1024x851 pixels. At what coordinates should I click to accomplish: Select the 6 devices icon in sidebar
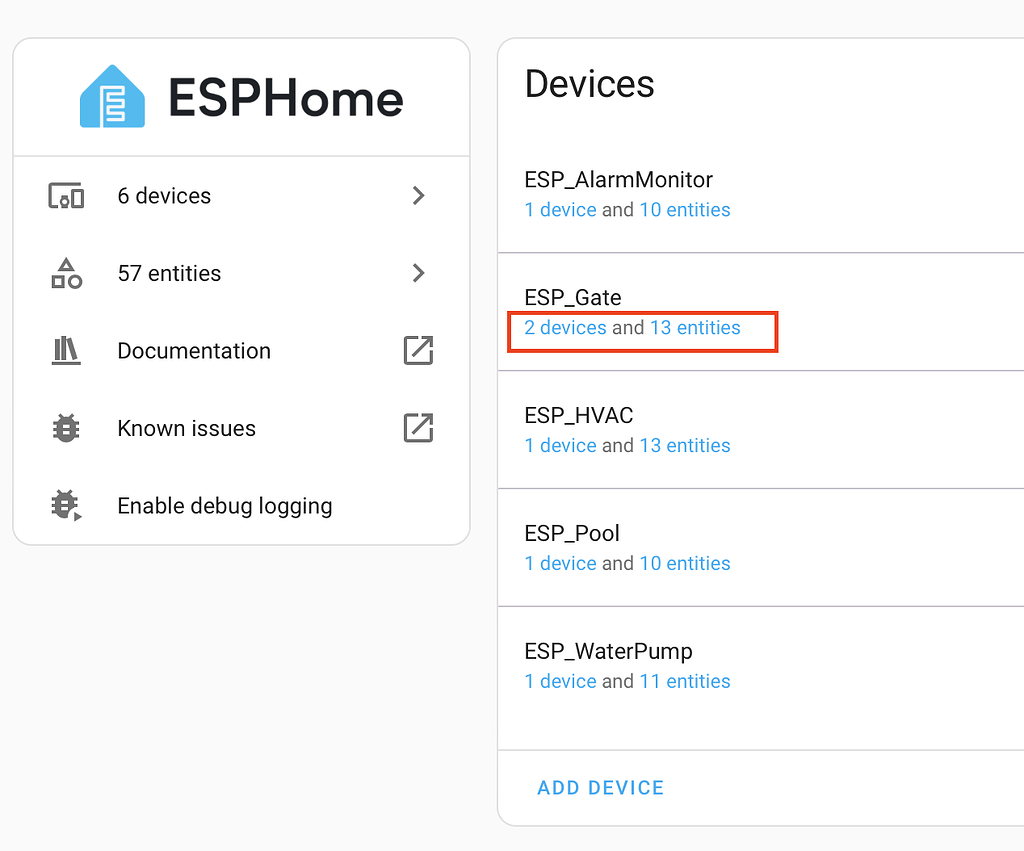pos(66,195)
